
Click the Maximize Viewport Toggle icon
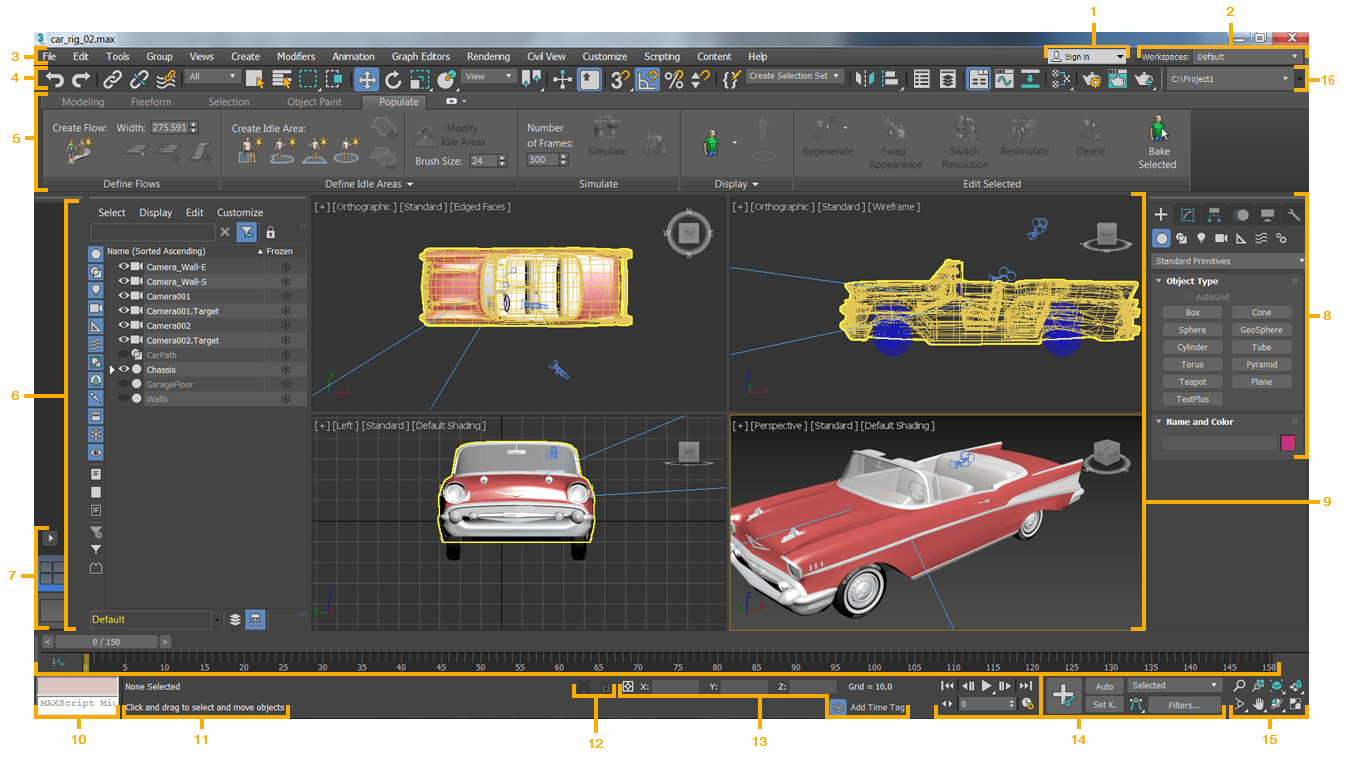tap(1296, 705)
